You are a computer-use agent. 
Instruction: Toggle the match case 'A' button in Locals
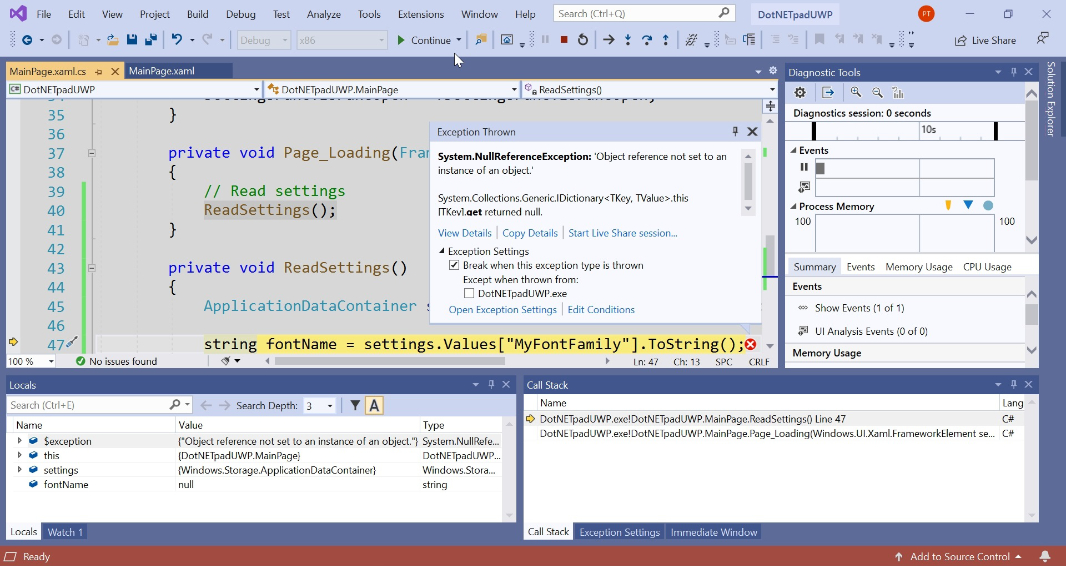[374, 405]
